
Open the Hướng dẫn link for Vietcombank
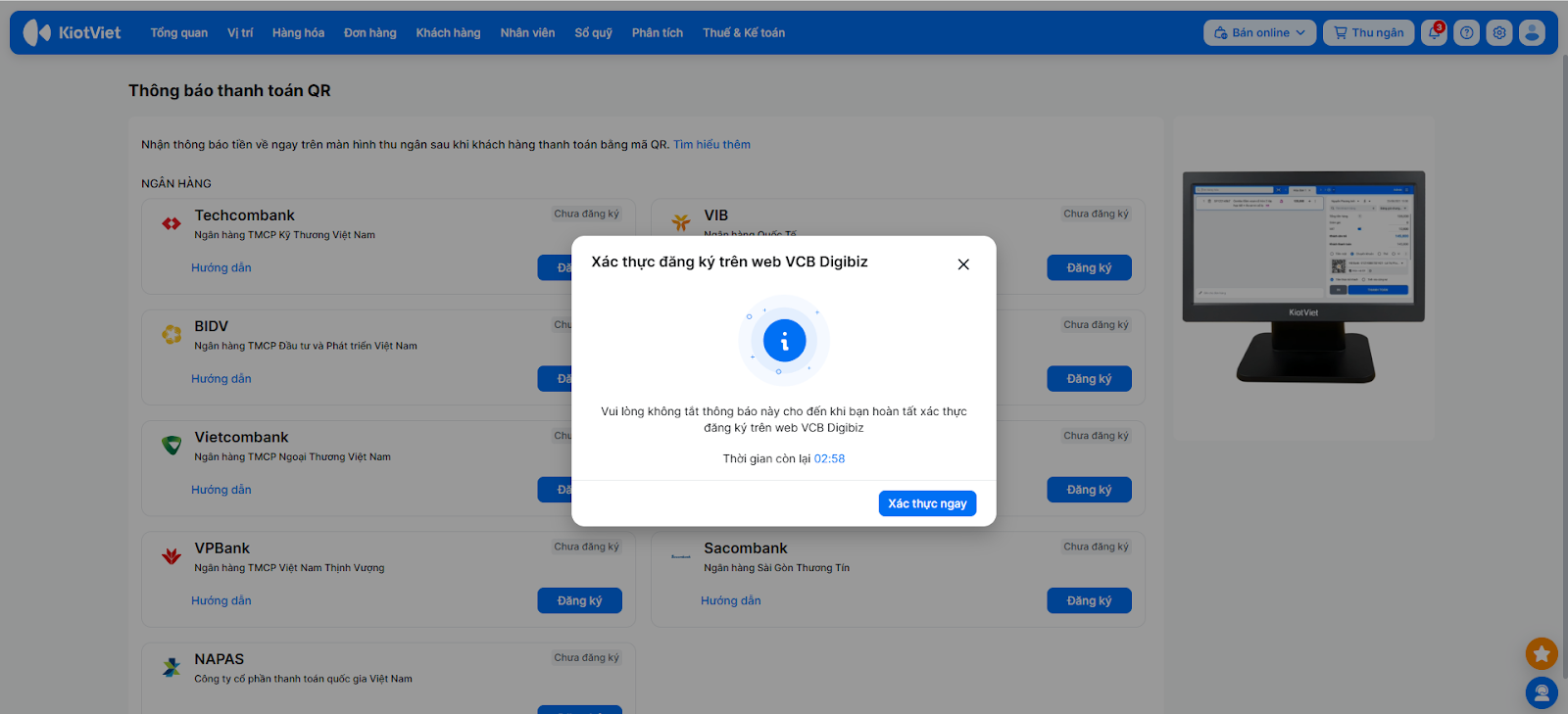coord(221,490)
